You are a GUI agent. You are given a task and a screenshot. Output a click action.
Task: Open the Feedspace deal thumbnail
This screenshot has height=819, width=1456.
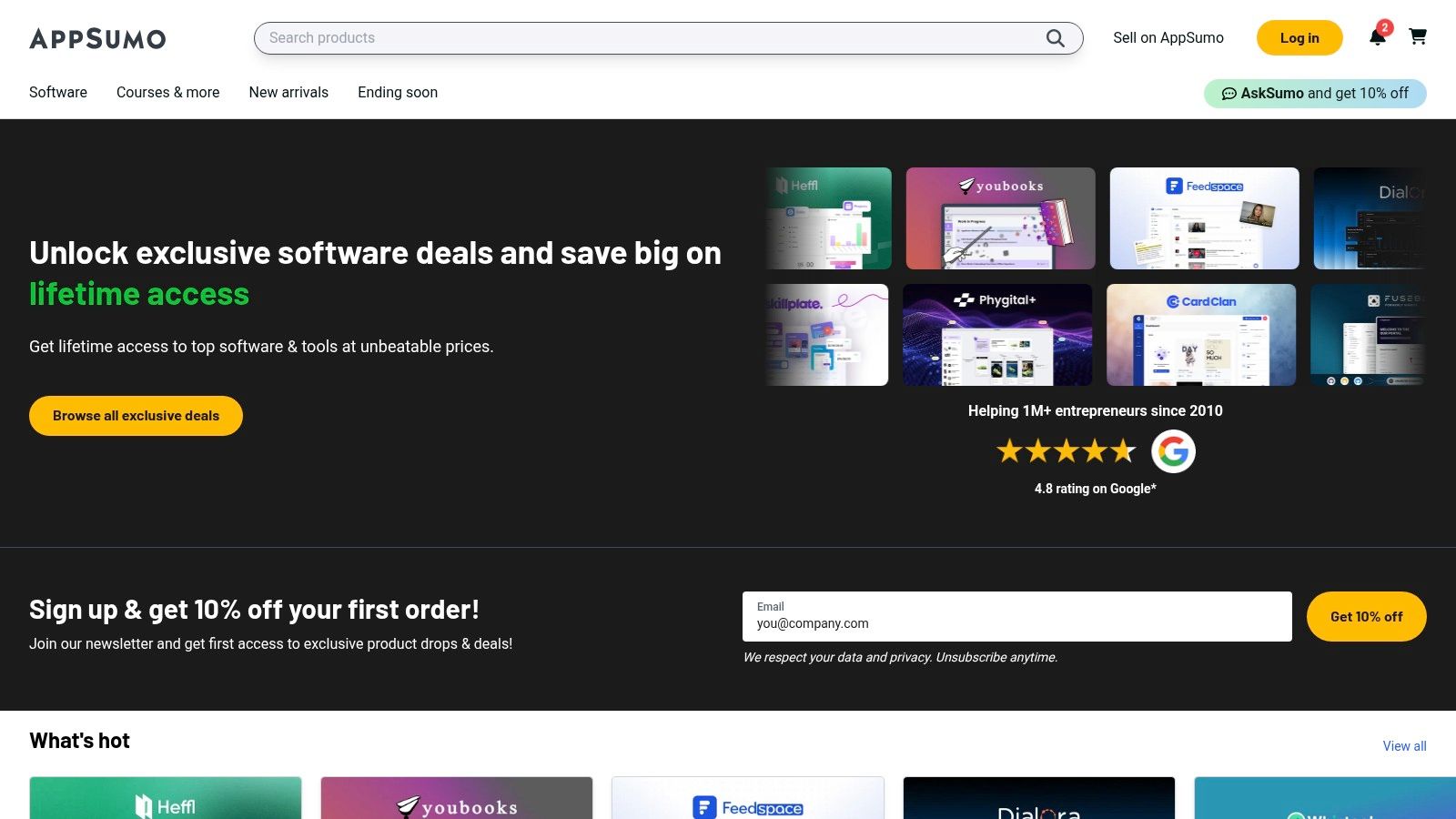(x=1203, y=217)
